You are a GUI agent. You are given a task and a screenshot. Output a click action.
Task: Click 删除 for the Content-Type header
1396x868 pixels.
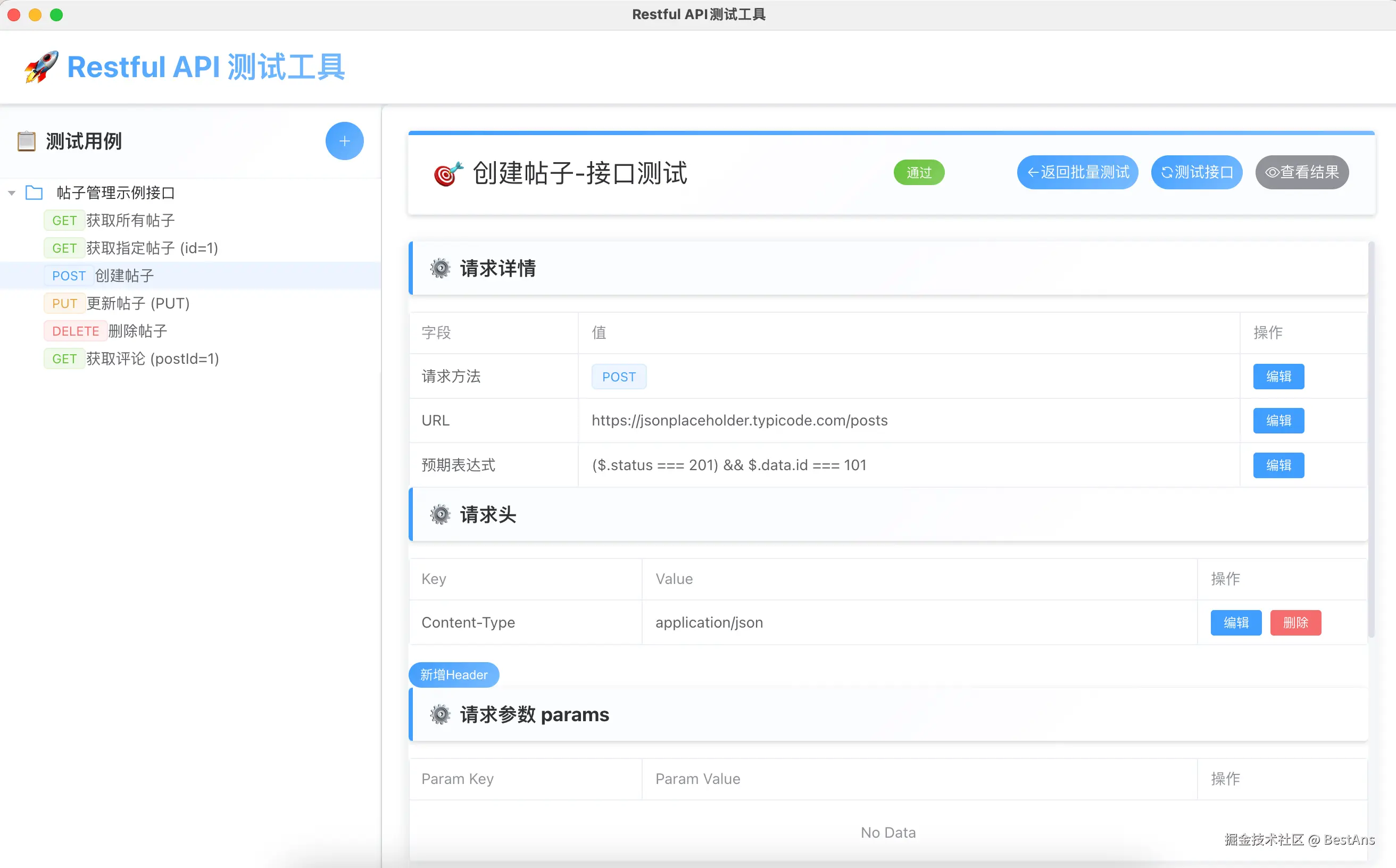click(1295, 622)
